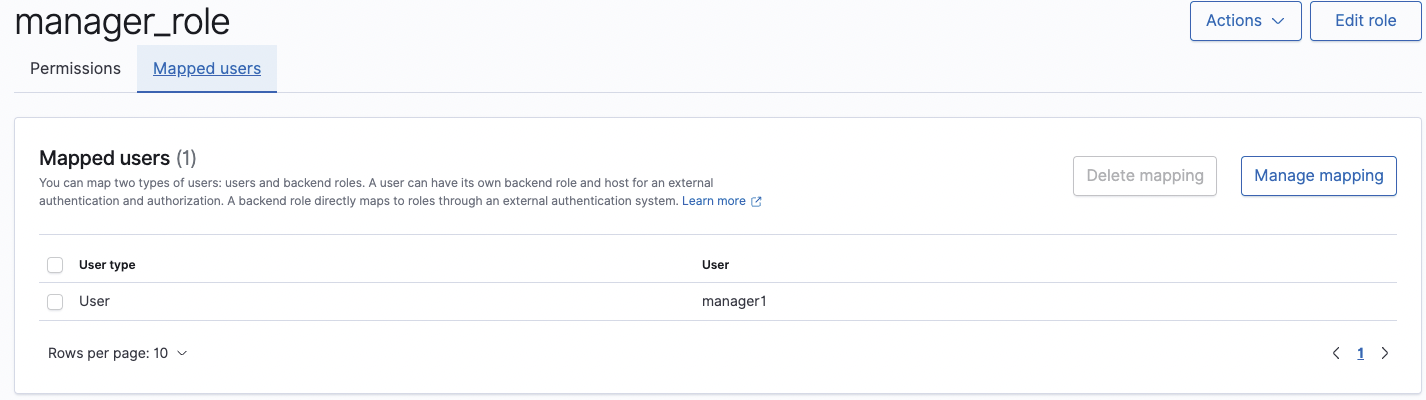This screenshot has width=1426, height=400.
Task: Go to the next page arrow
Action: pyautogui.click(x=1385, y=353)
